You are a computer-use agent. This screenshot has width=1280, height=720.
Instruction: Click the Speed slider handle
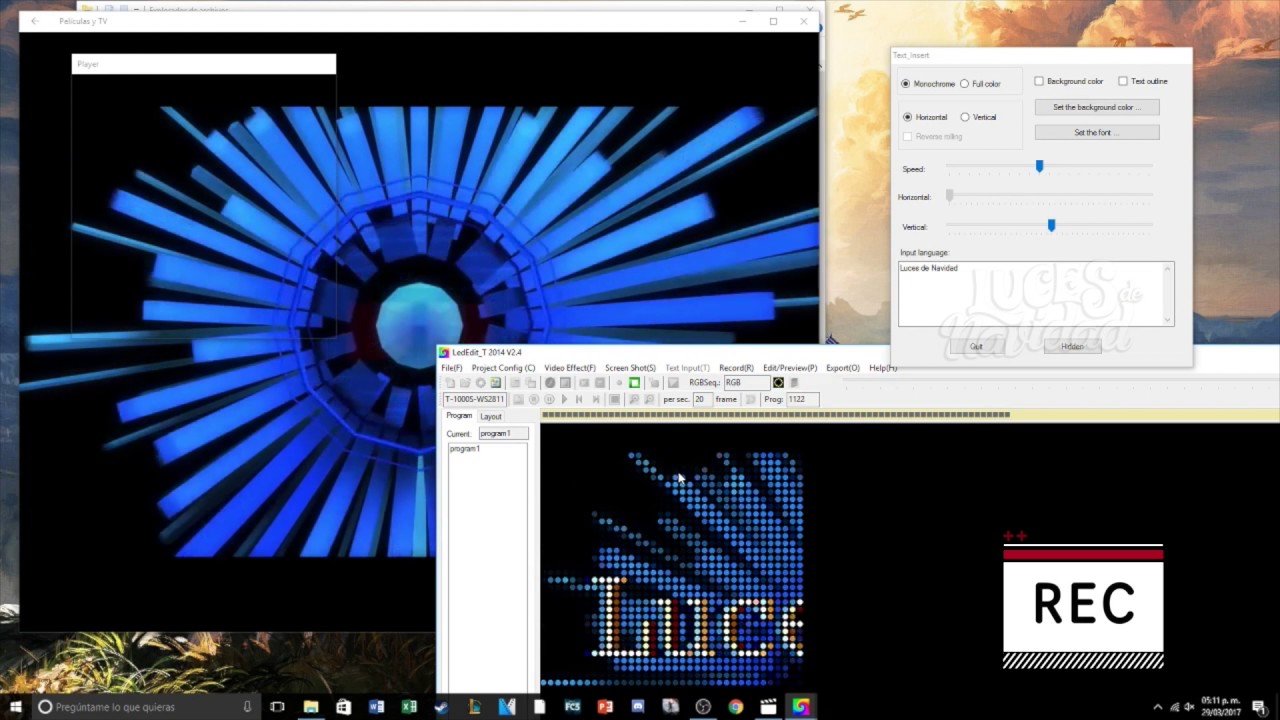[1039, 167]
